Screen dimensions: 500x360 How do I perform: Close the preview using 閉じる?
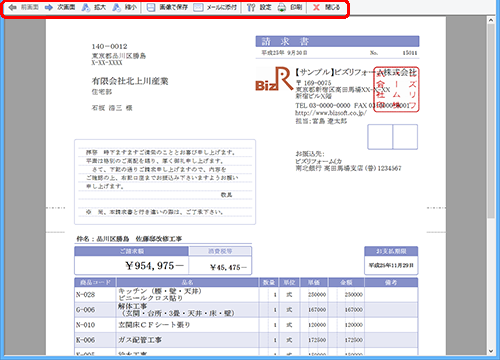tap(326, 7)
